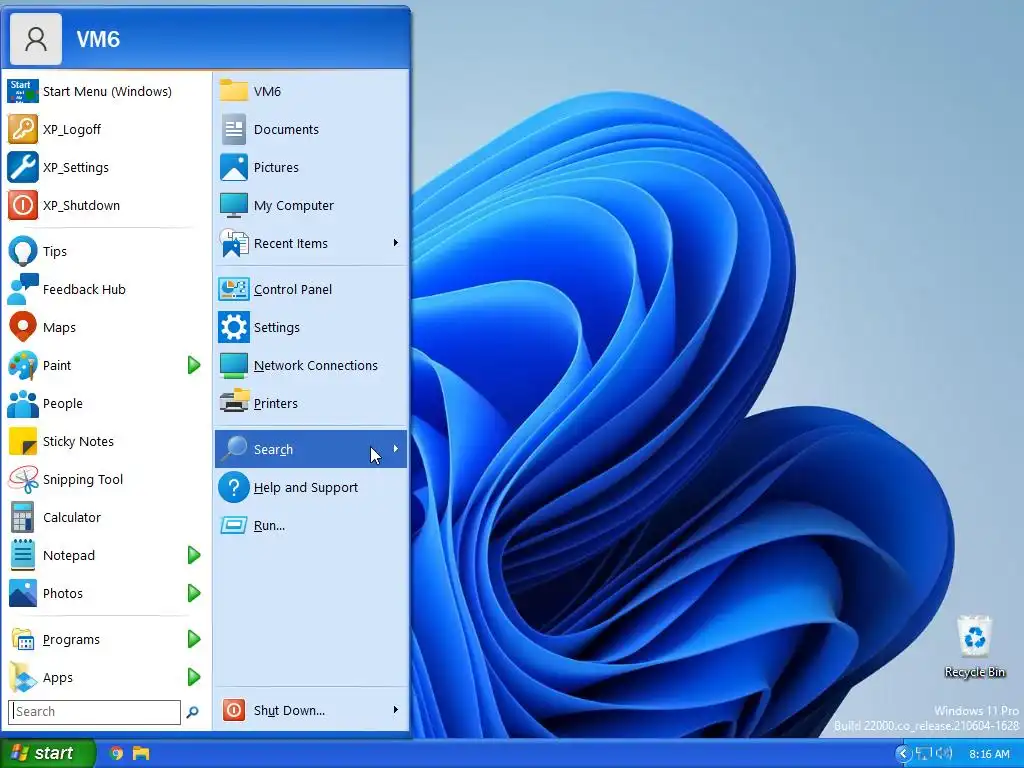Click the My Computer label

point(293,206)
